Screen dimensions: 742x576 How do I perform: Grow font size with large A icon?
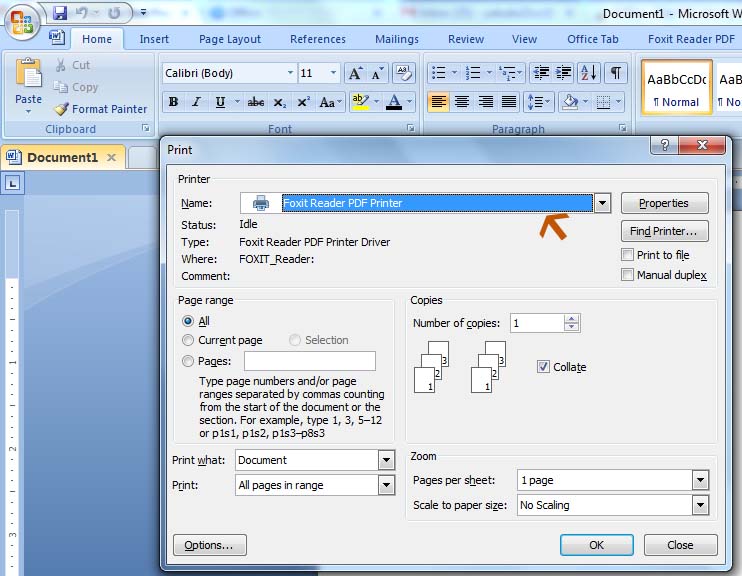click(355, 73)
